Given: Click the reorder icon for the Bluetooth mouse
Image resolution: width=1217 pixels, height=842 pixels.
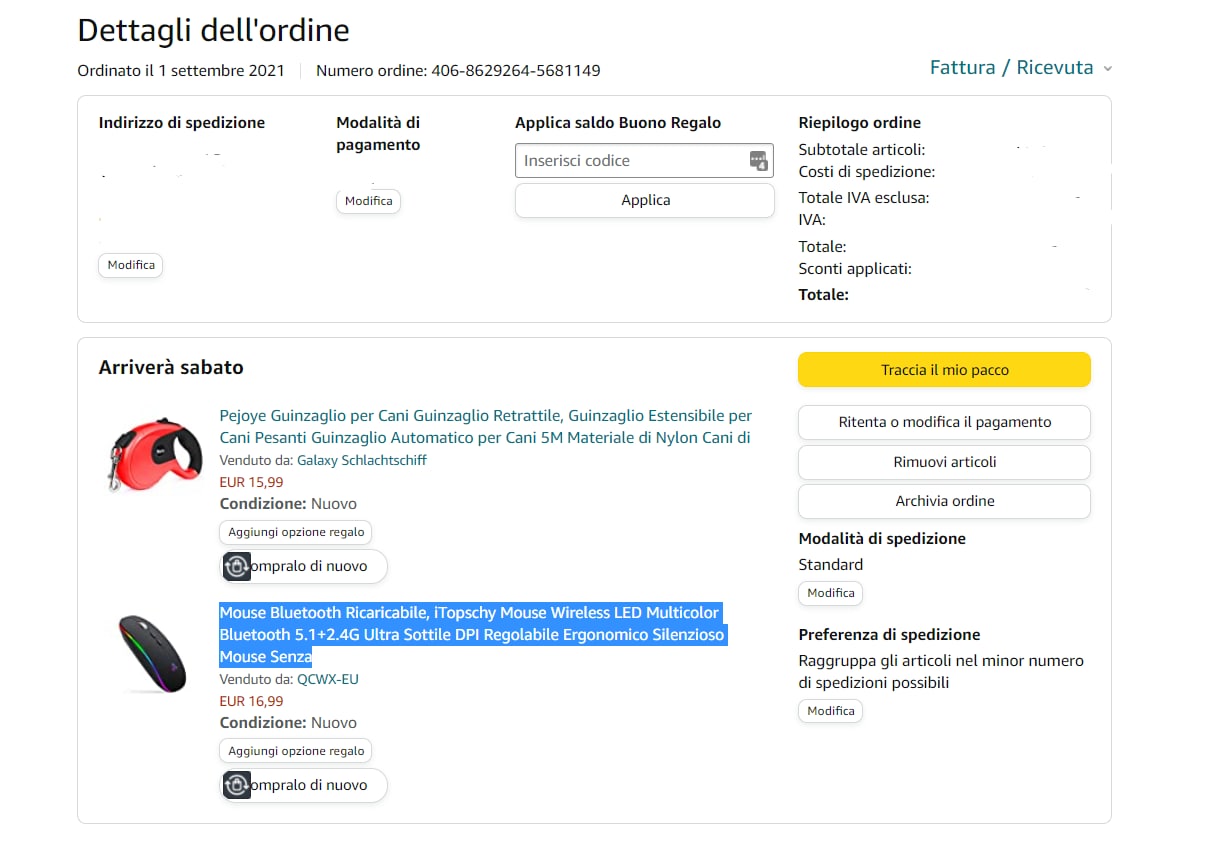Looking at the screenshot, I should pyautogui.click(x=237, y=786).
